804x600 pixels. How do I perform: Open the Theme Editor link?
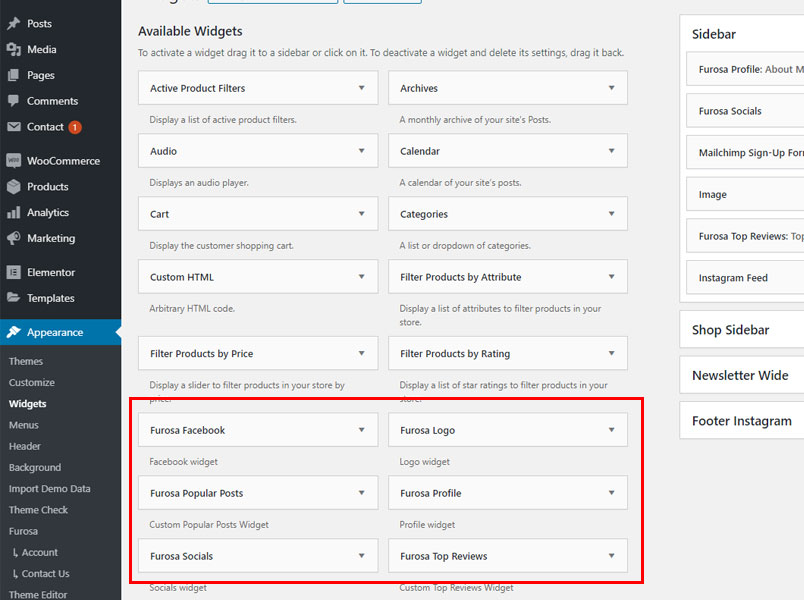pyautogui.click(x=38, y=595)
